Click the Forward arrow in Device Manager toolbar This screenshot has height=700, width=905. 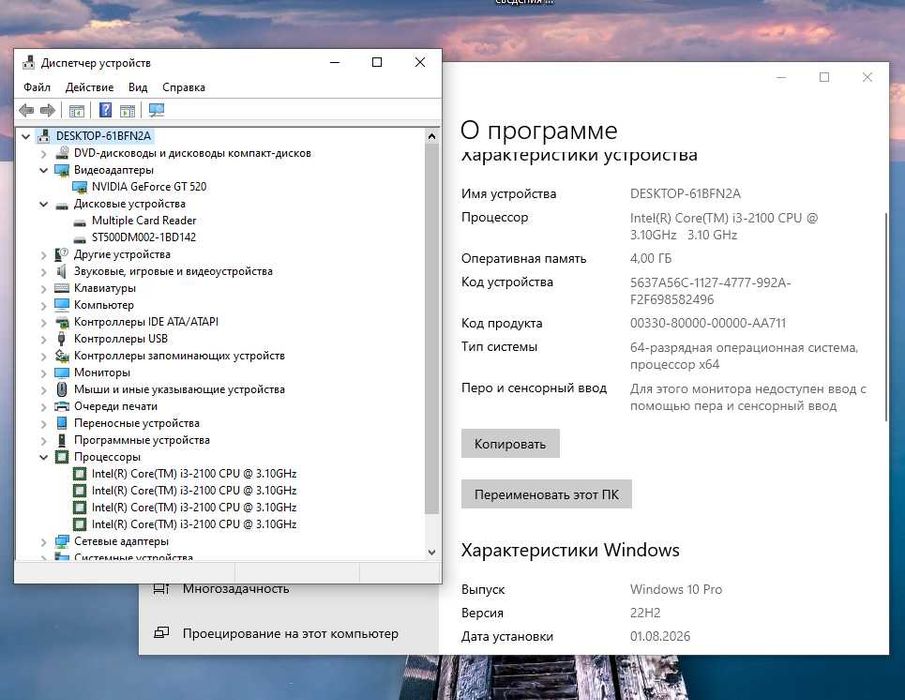(47, 110)
